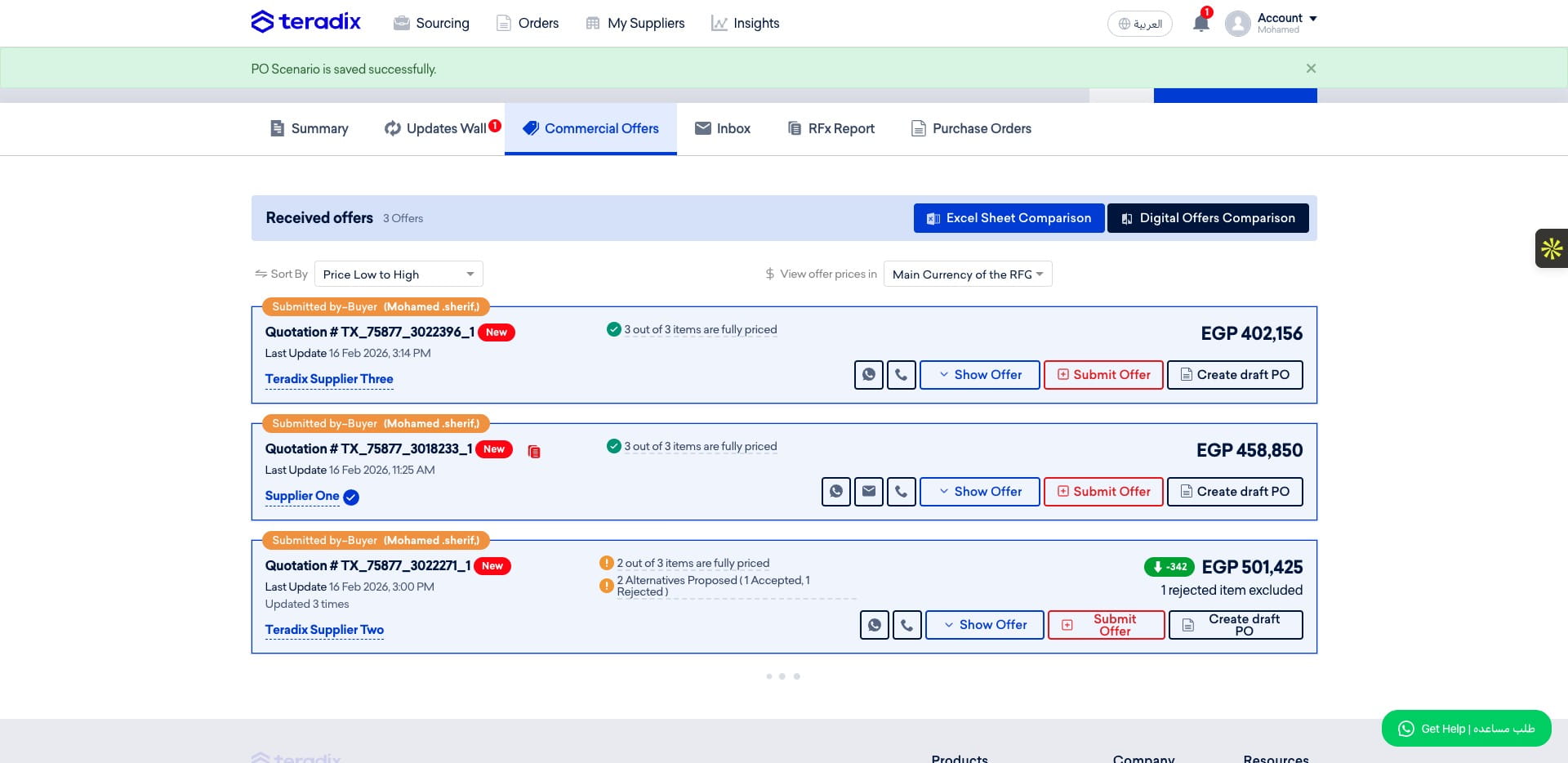Viewport: 1568px width, 763px height.
Task: WhatsApp Supplier One
Action: (x=836, y=492)
